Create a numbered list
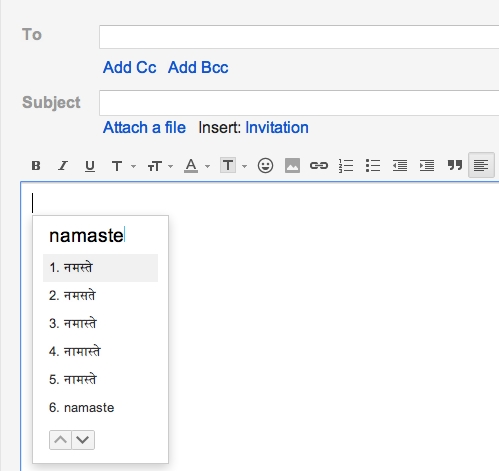499x471 pixels. tap(346, 165)
